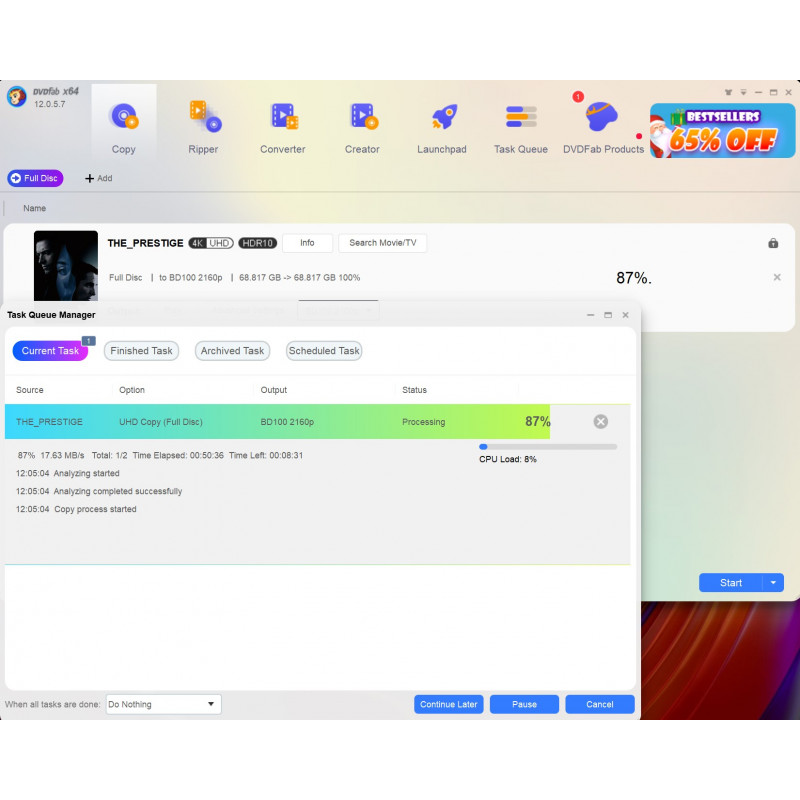This screenshot has width=800, height=800.
Task: Click the Add source button
Action: (x=98, y=178)
